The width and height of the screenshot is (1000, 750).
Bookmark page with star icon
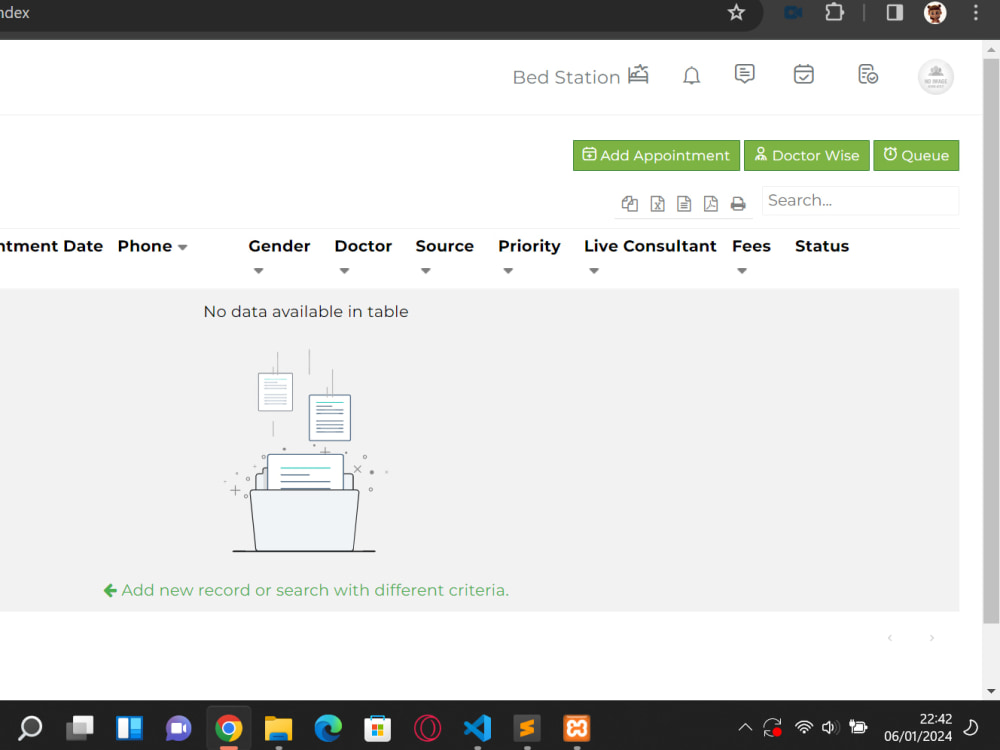coord(736,13)
